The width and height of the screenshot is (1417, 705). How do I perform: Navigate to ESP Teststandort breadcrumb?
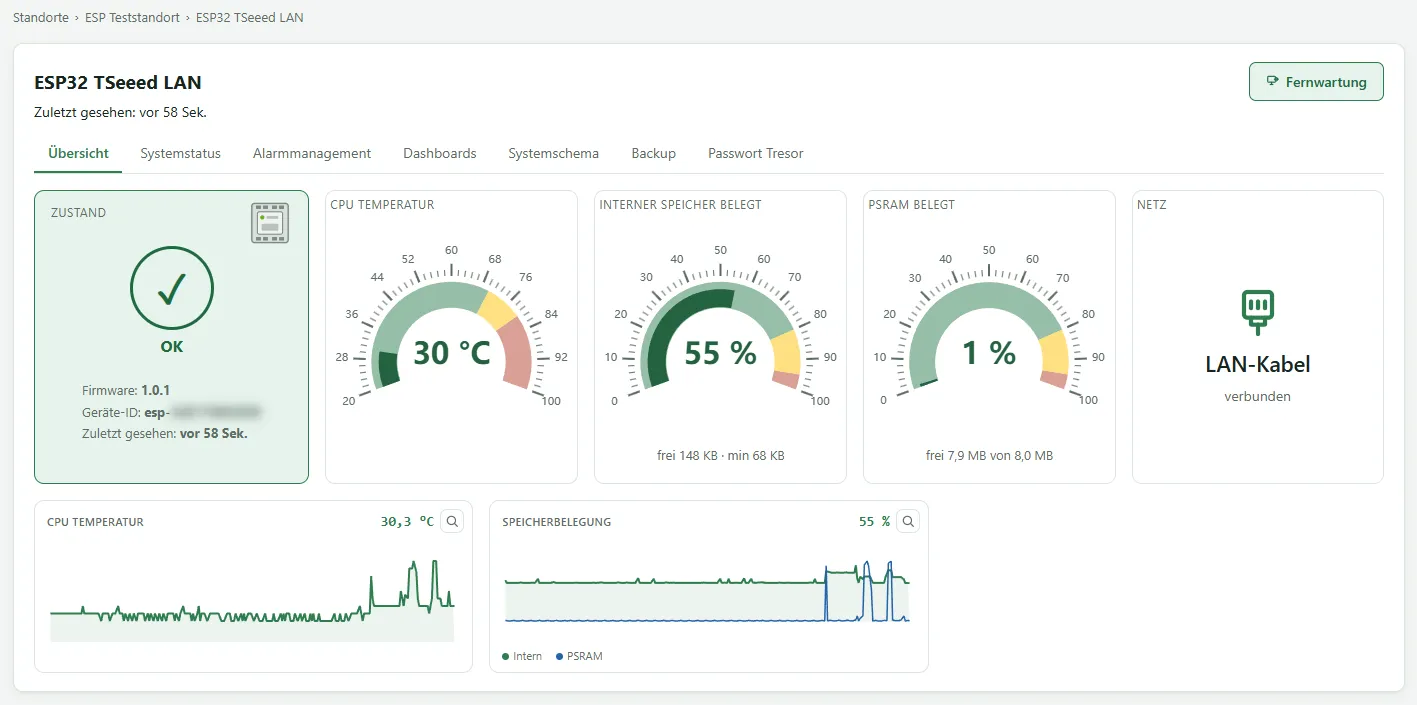134,18
